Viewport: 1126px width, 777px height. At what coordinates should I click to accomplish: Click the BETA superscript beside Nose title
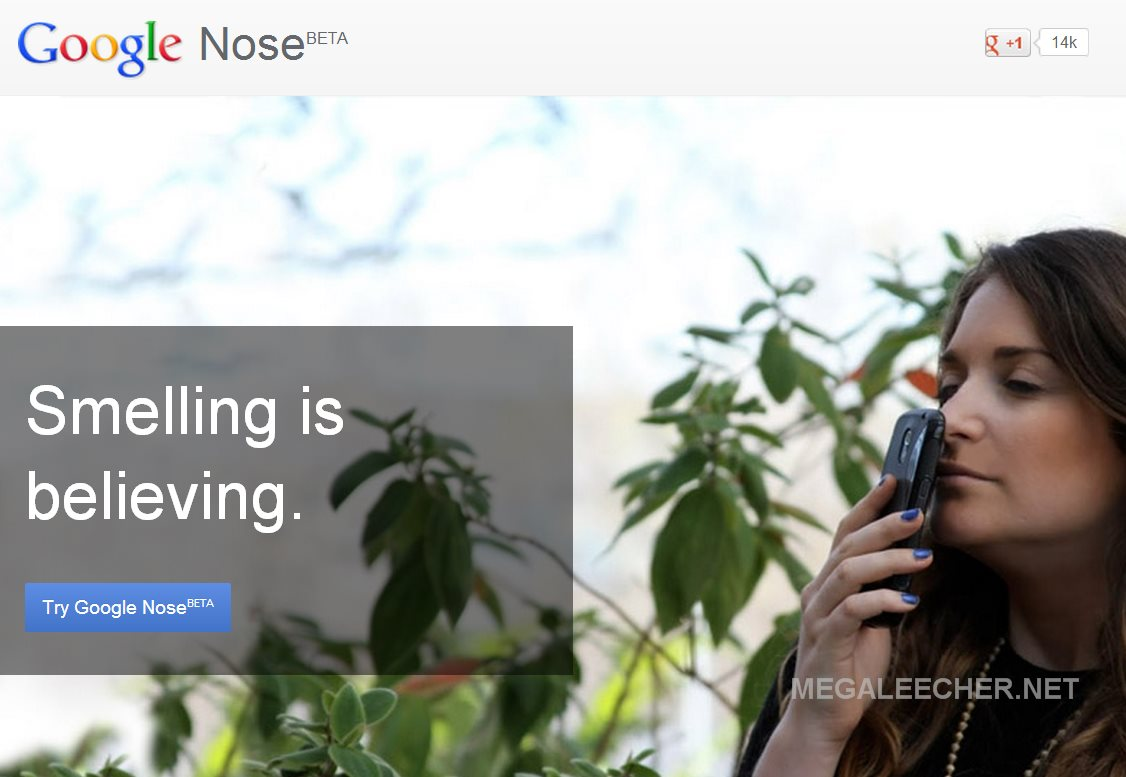[327, 38]
